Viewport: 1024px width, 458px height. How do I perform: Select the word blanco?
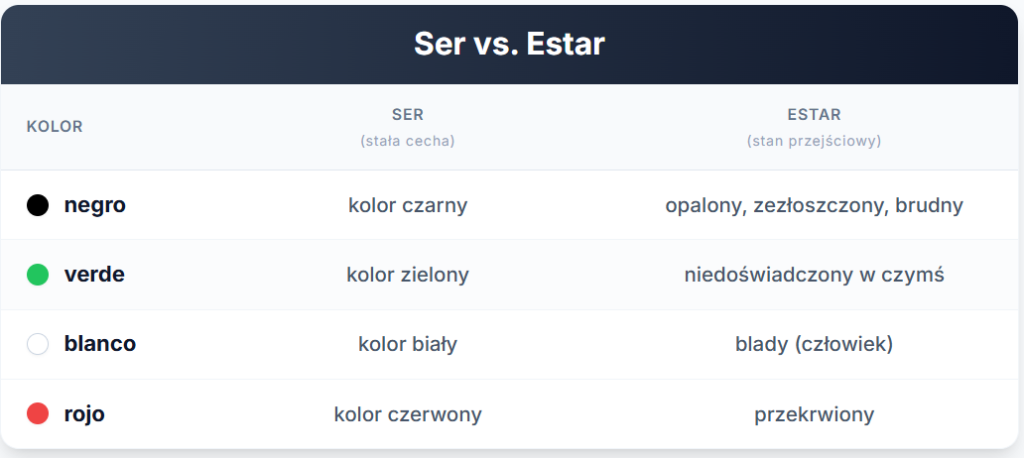pyautogui.click(x=100, y=344)
